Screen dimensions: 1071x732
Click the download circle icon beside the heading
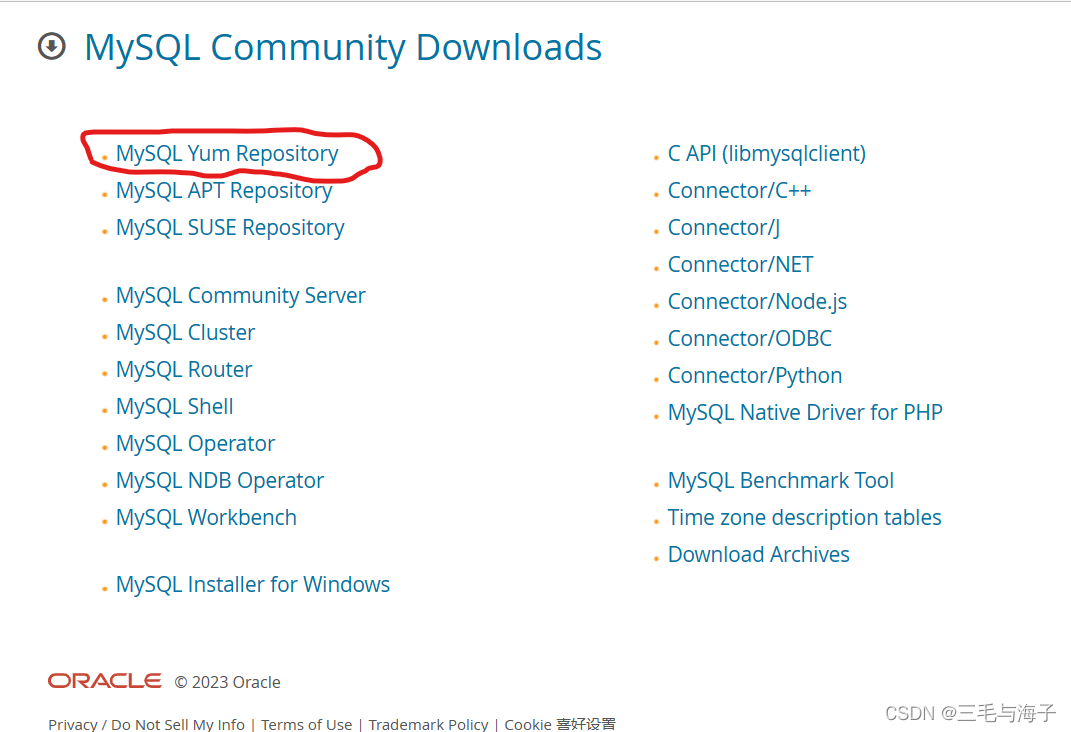(51, 46)
